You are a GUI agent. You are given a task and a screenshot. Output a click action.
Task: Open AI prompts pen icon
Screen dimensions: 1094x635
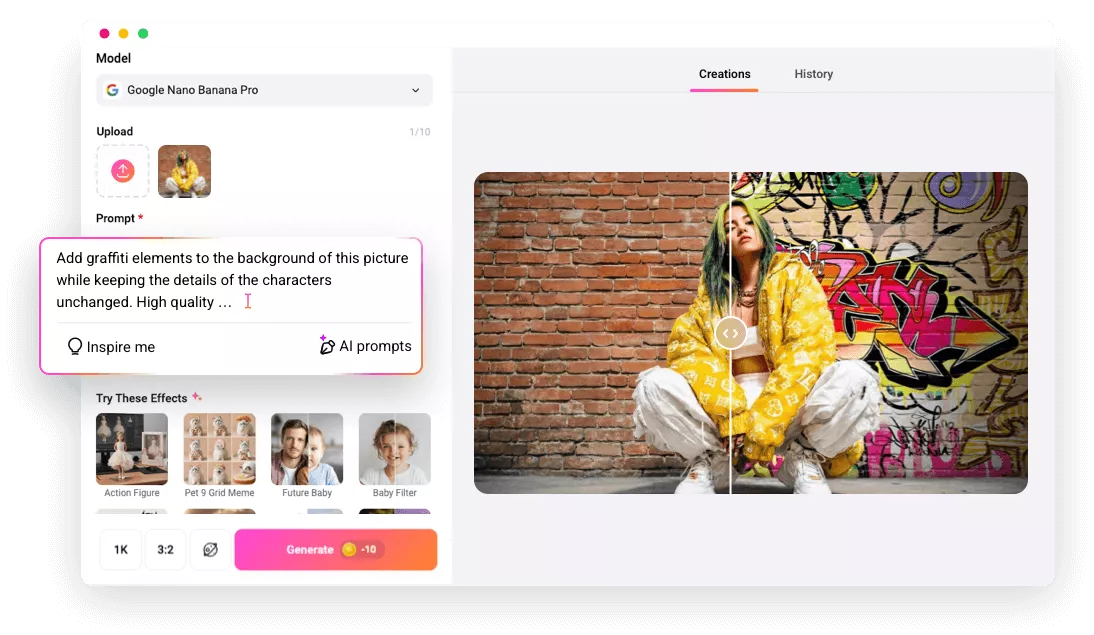327,346
